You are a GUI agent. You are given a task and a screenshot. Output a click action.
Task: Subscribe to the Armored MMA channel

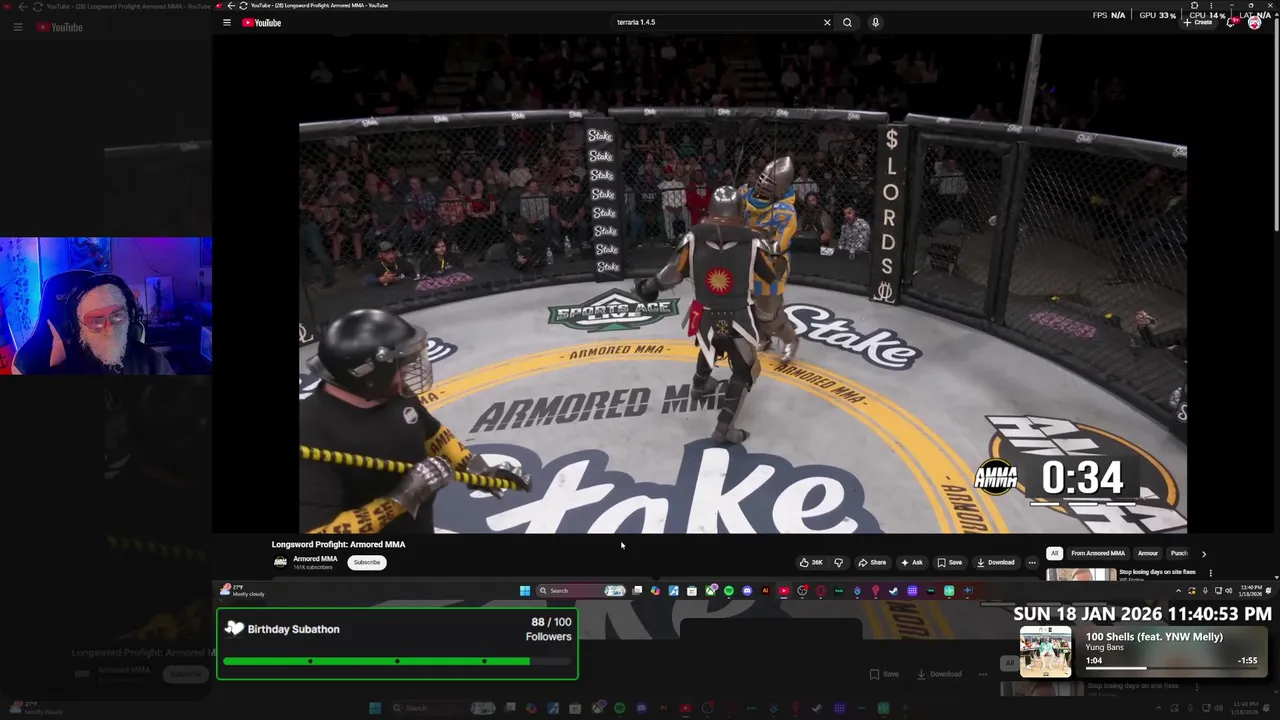[366, 562]
